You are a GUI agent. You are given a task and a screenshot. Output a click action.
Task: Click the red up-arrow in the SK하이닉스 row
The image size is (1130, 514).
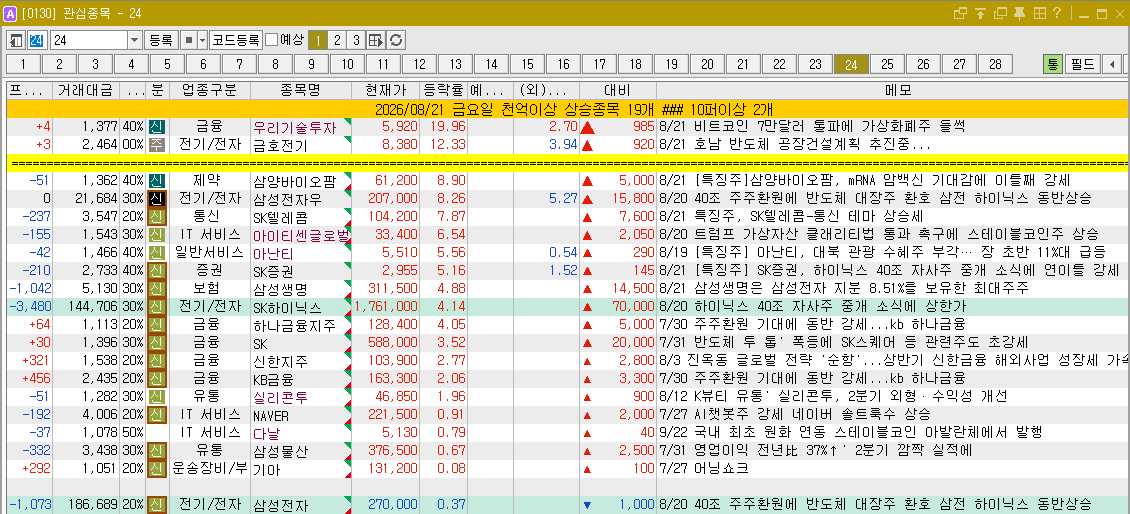coord(587,307)
